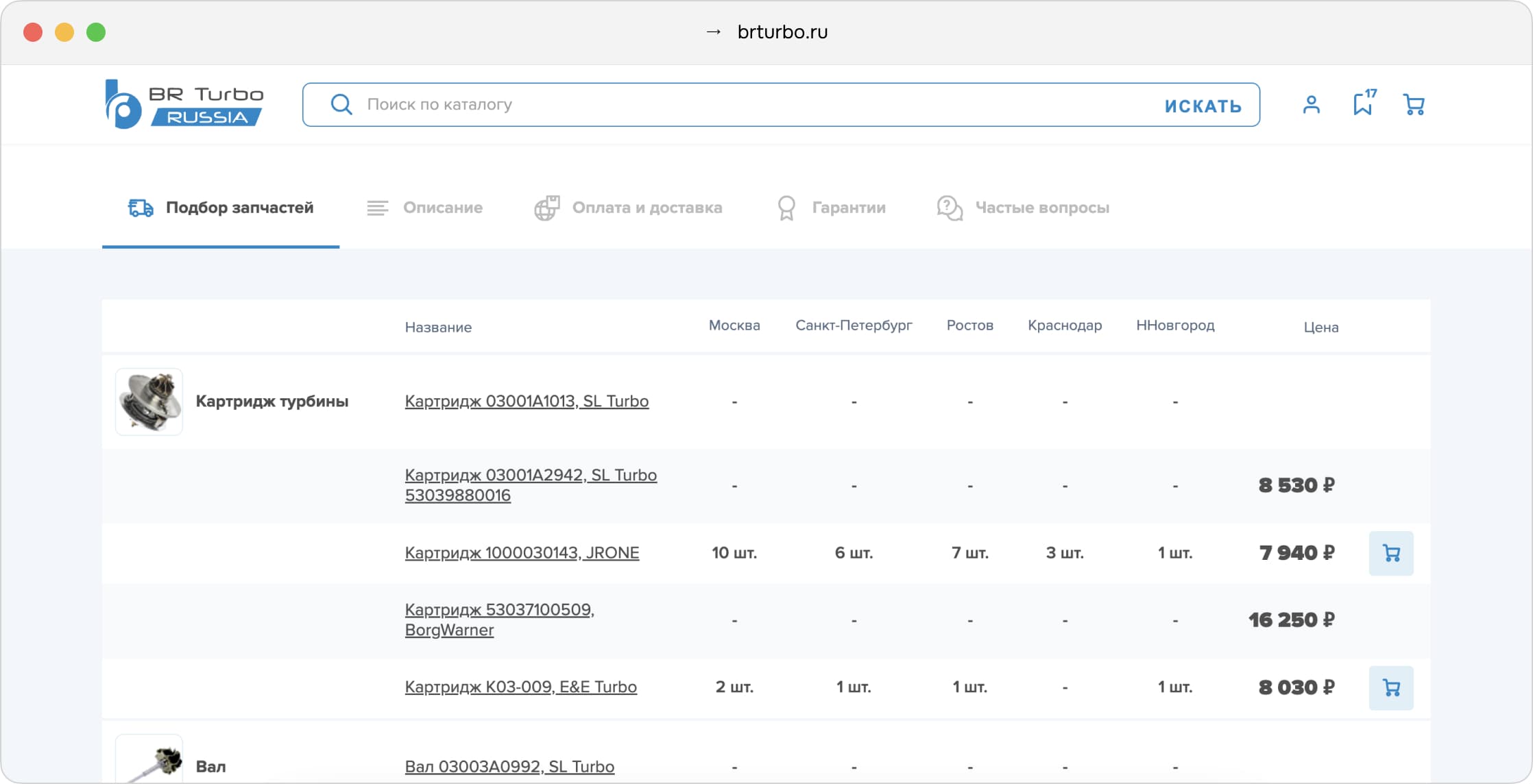Add Картридж 1000030143 JRONE to cart
The height and width of the screenshot is (784, 1533).
(x=1390, y=553)
